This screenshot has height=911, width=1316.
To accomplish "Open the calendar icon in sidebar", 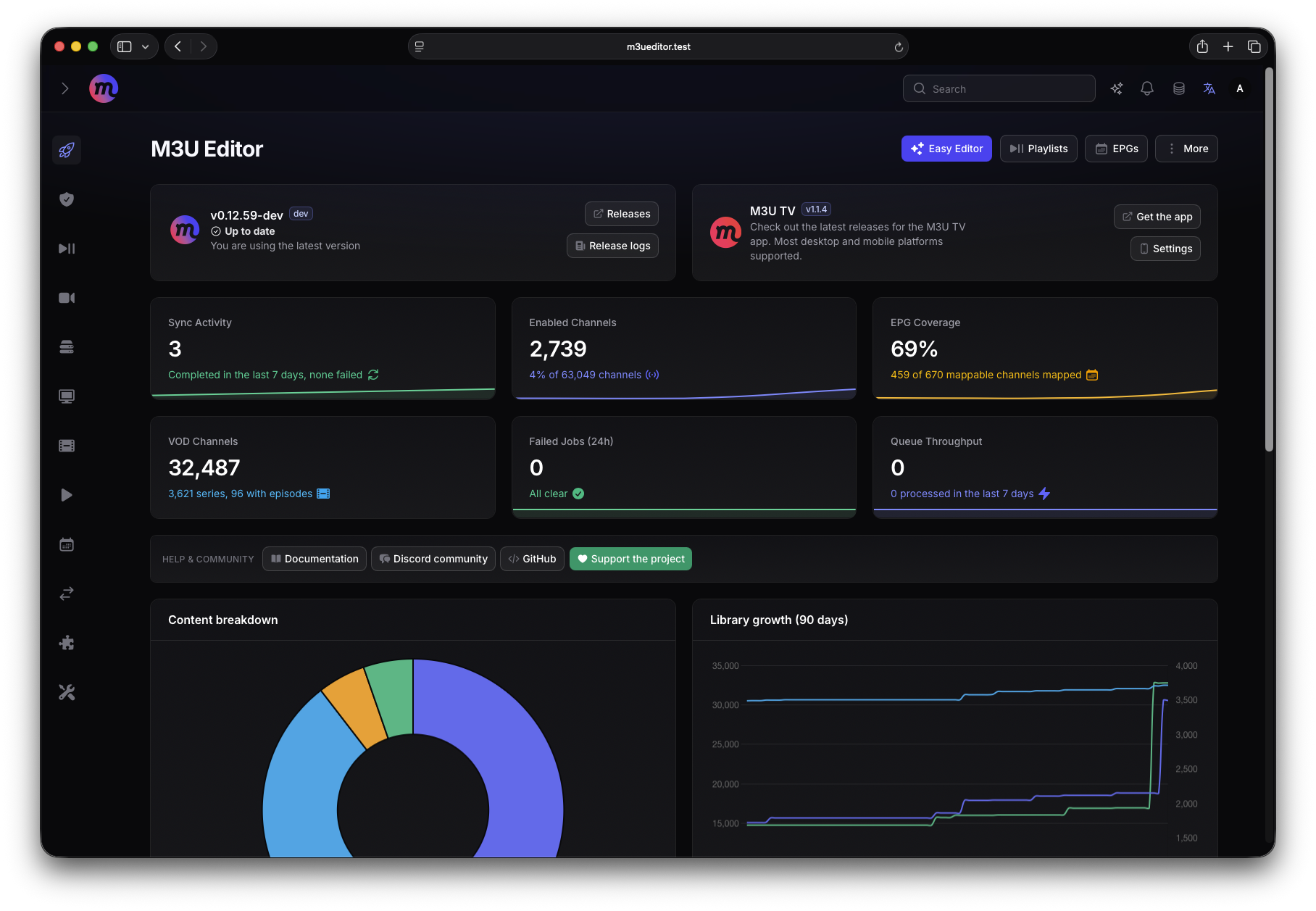I will 67,544.
